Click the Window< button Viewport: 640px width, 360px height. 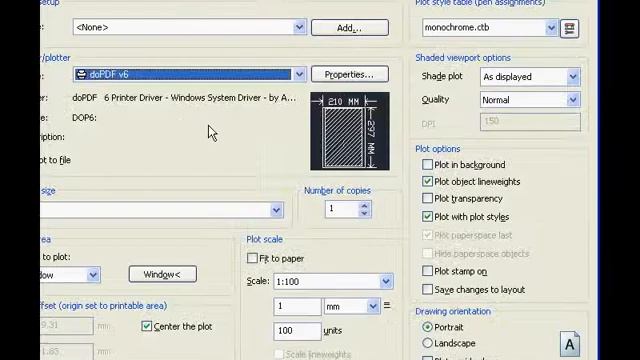tap(162, 274)
